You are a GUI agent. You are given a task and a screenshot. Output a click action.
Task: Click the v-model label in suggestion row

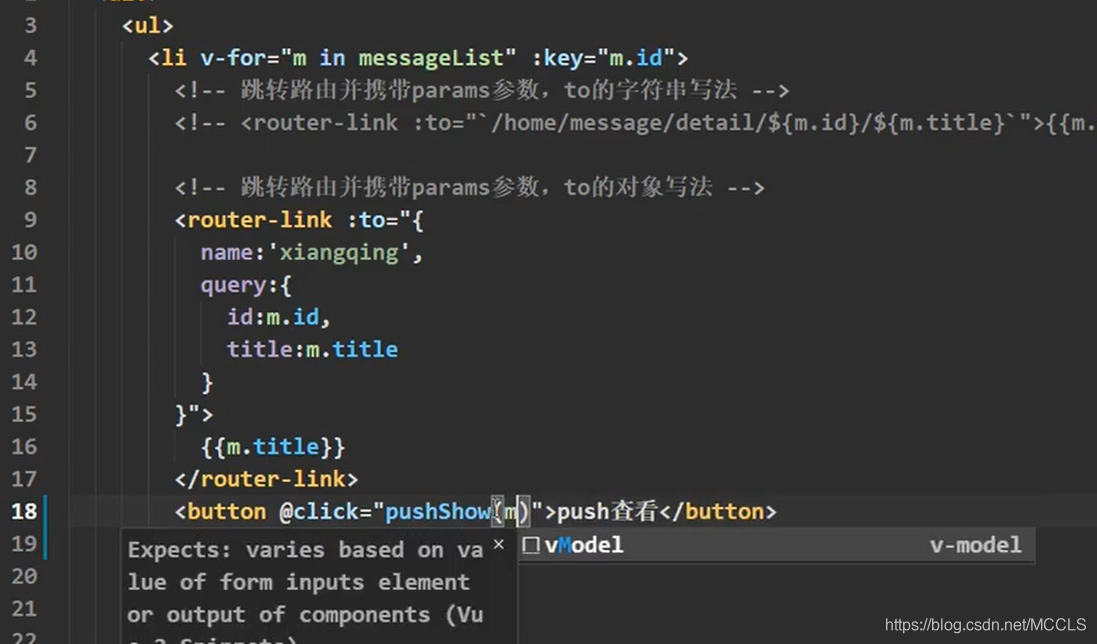coord(975,545)
